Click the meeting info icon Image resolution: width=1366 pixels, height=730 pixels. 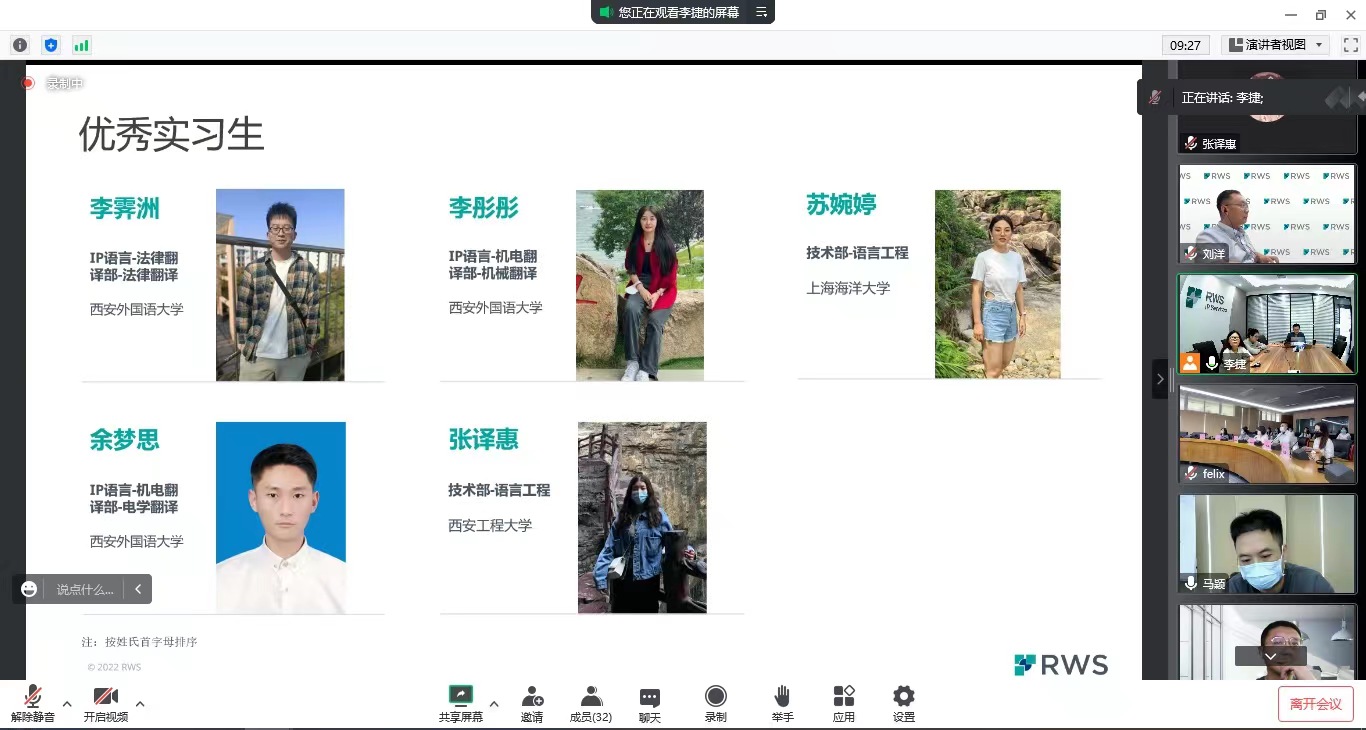click(19, 45)
